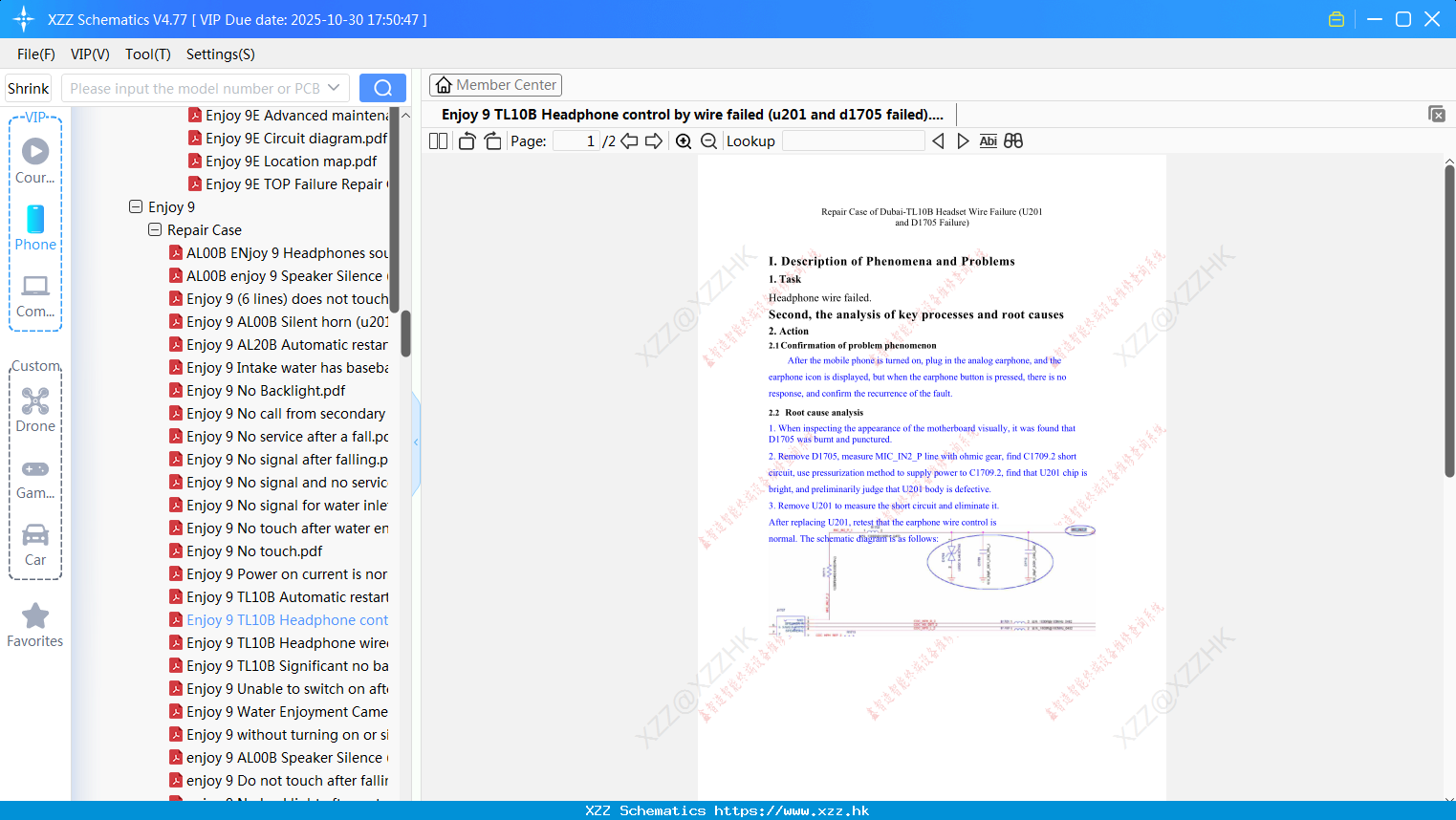Image resolution: width=1456 pixels, height=820 pixels.
Task: Open model number dropdown arrow
Action: click(x=334, y=88)
